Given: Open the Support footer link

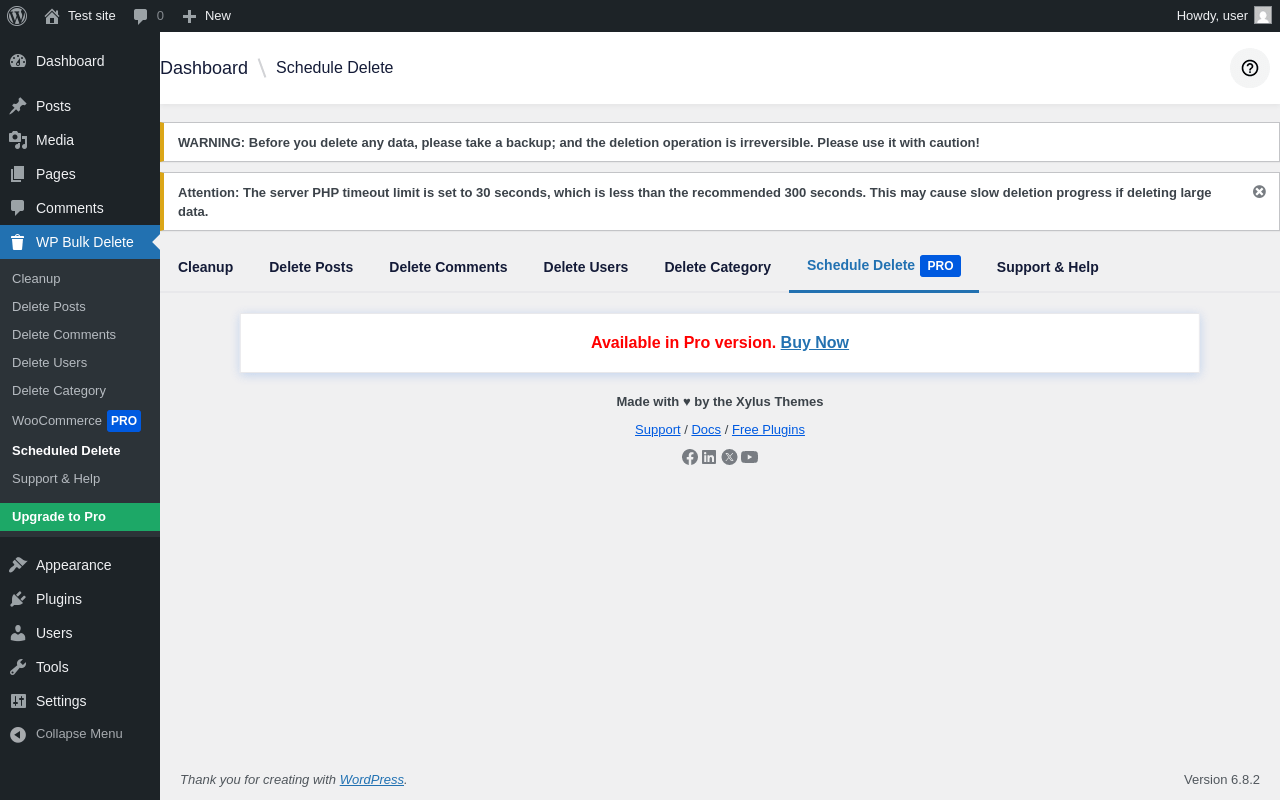Looking at the screenshot, I should click(x=658, y=430).
